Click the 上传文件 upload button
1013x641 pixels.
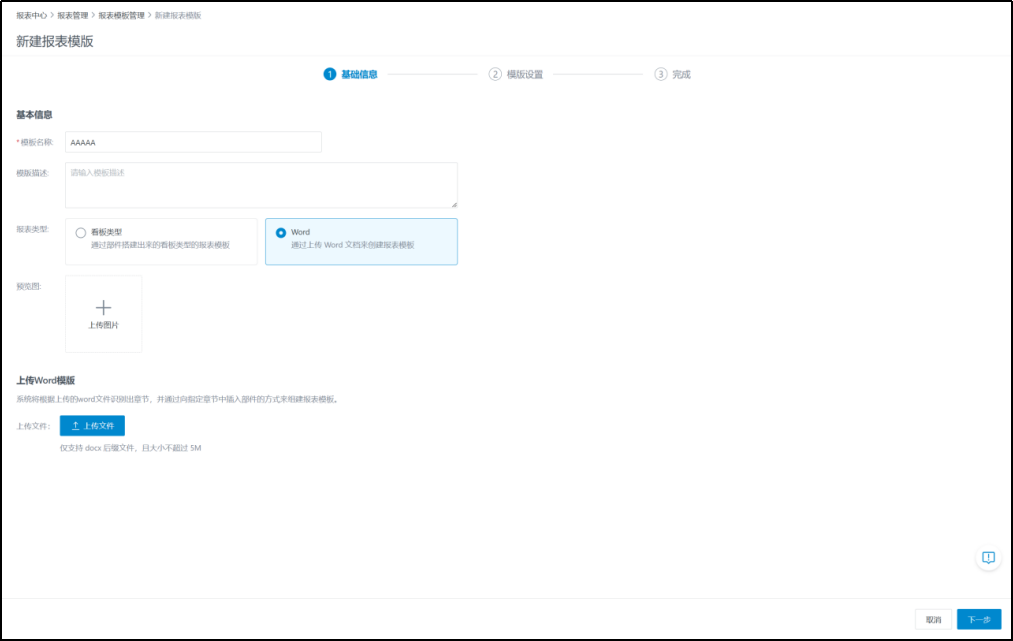pyautogui.click(x=92, y=426)
